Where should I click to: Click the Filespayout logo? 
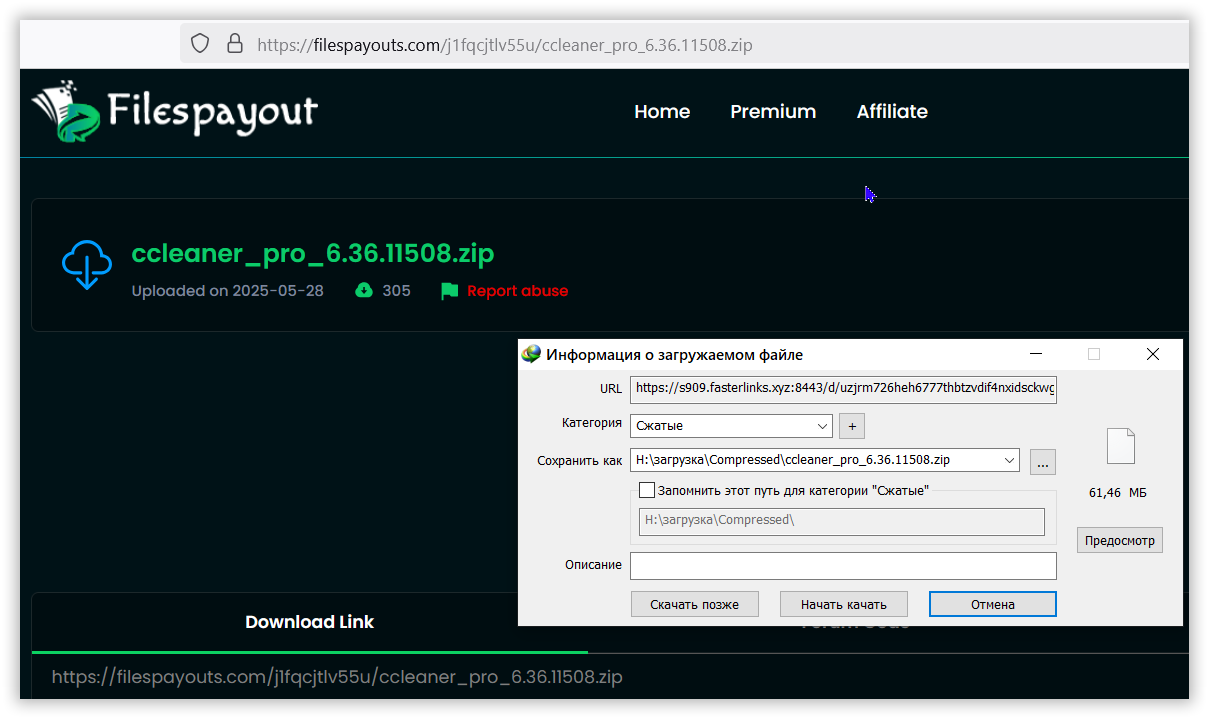click(x=174, y=111)
